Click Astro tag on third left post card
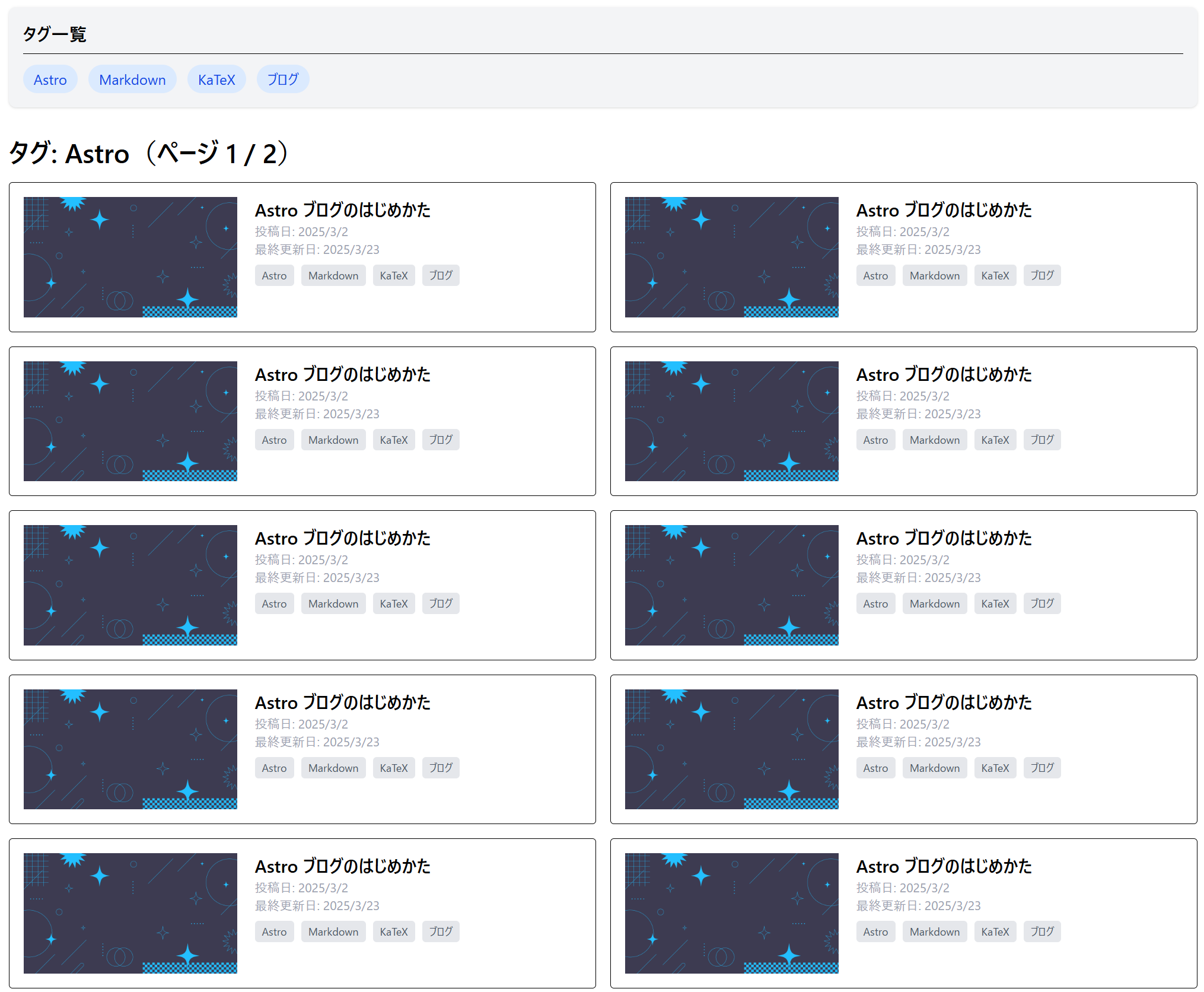 pos(274,604)
